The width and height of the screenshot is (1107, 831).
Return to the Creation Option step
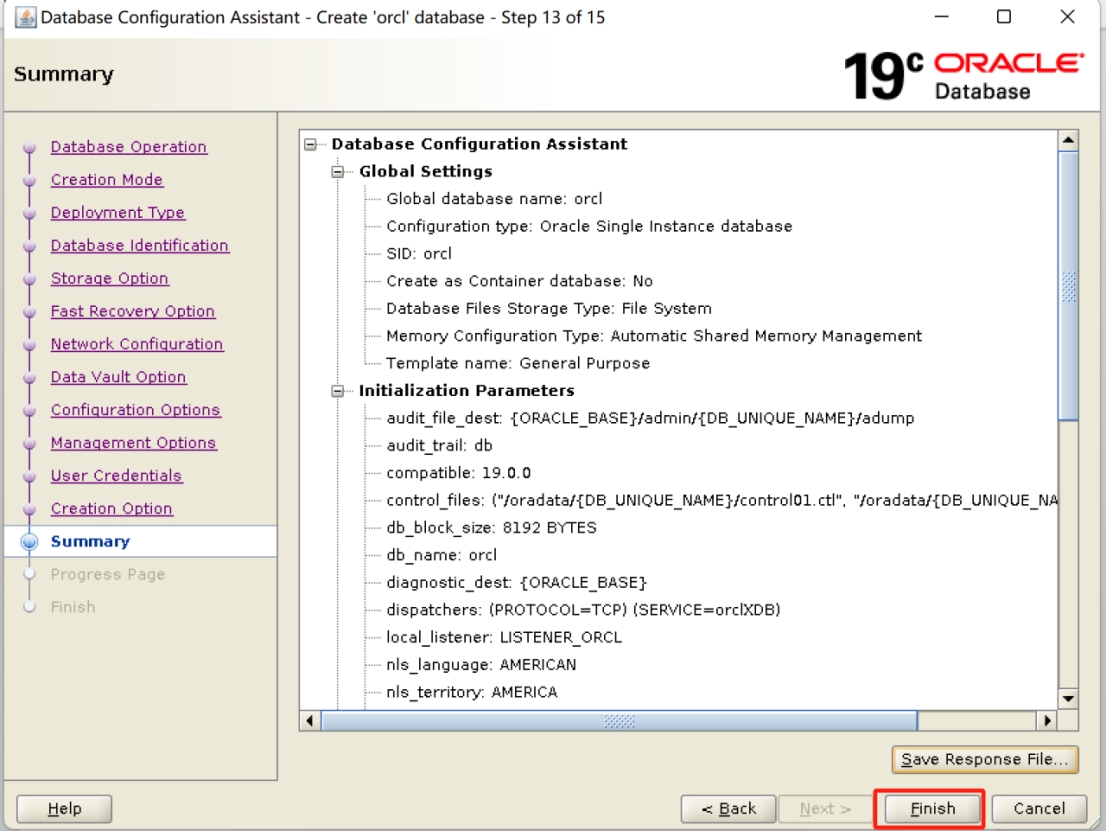point(112,508)
